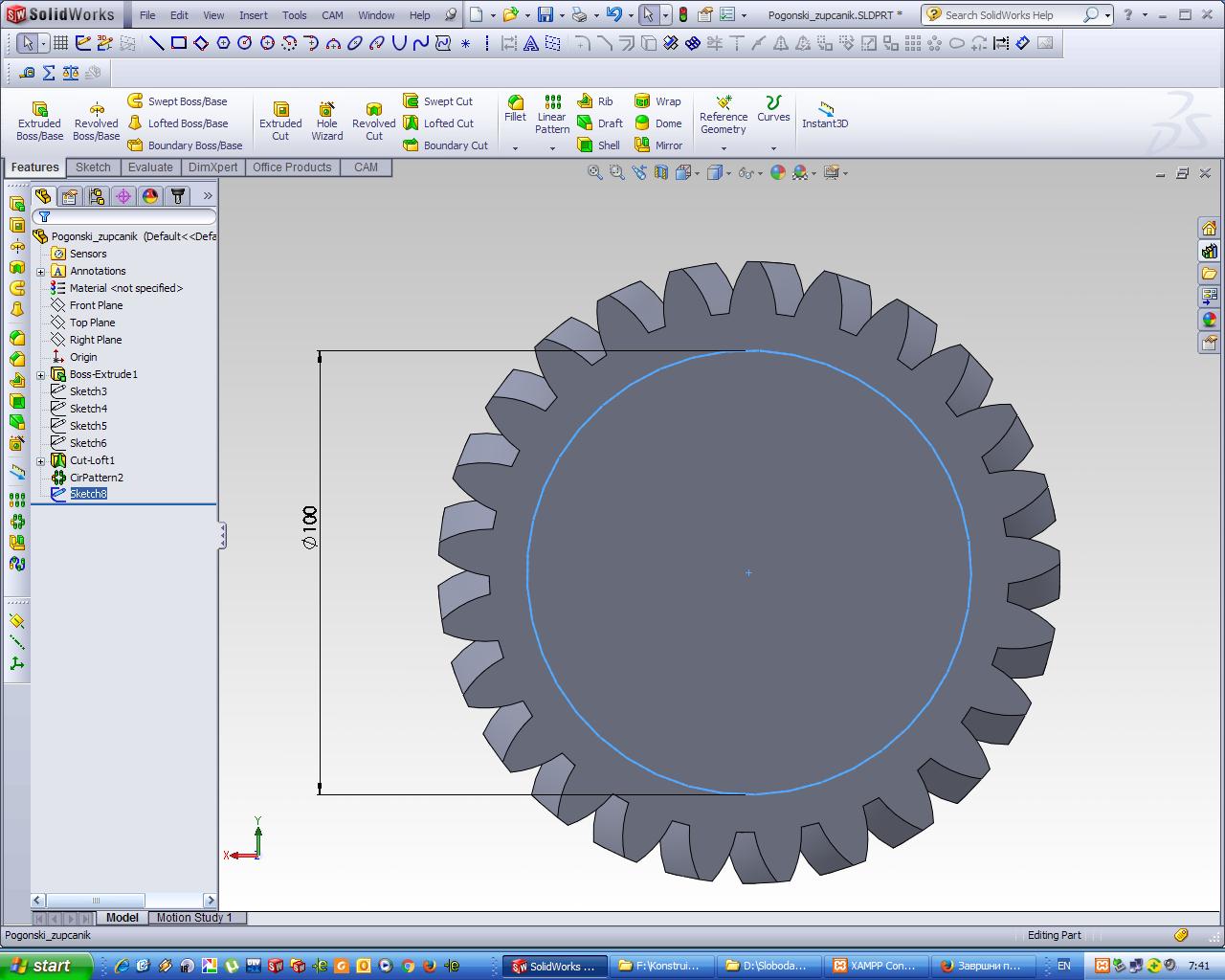This screenshot has height=980, width=1225.
Task: Open the Motion Study 1 tab
Action: pyautogui.click(x=194, y=917)
